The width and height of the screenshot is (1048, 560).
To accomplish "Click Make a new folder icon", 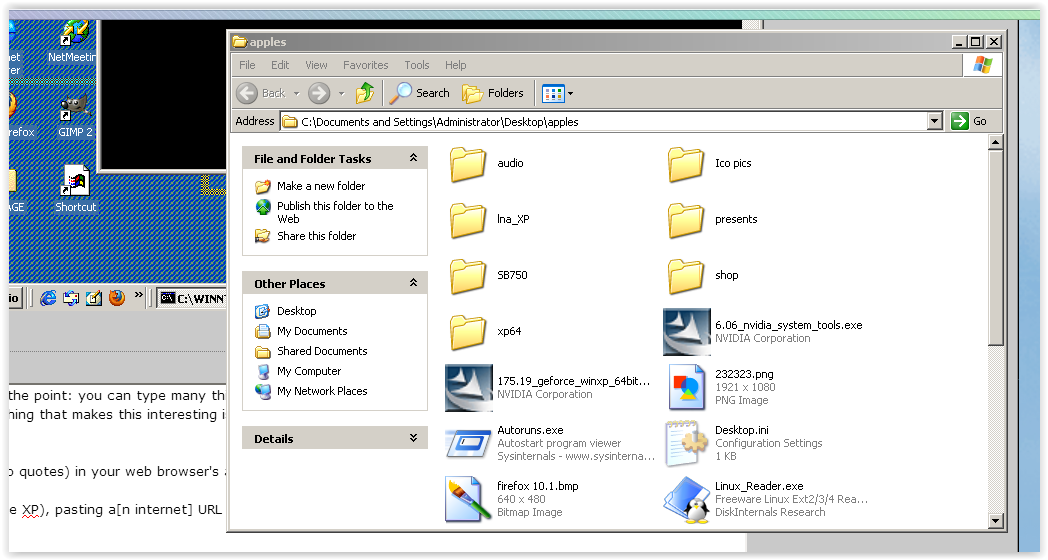I will pyautogui.click(x=263, y=186).
